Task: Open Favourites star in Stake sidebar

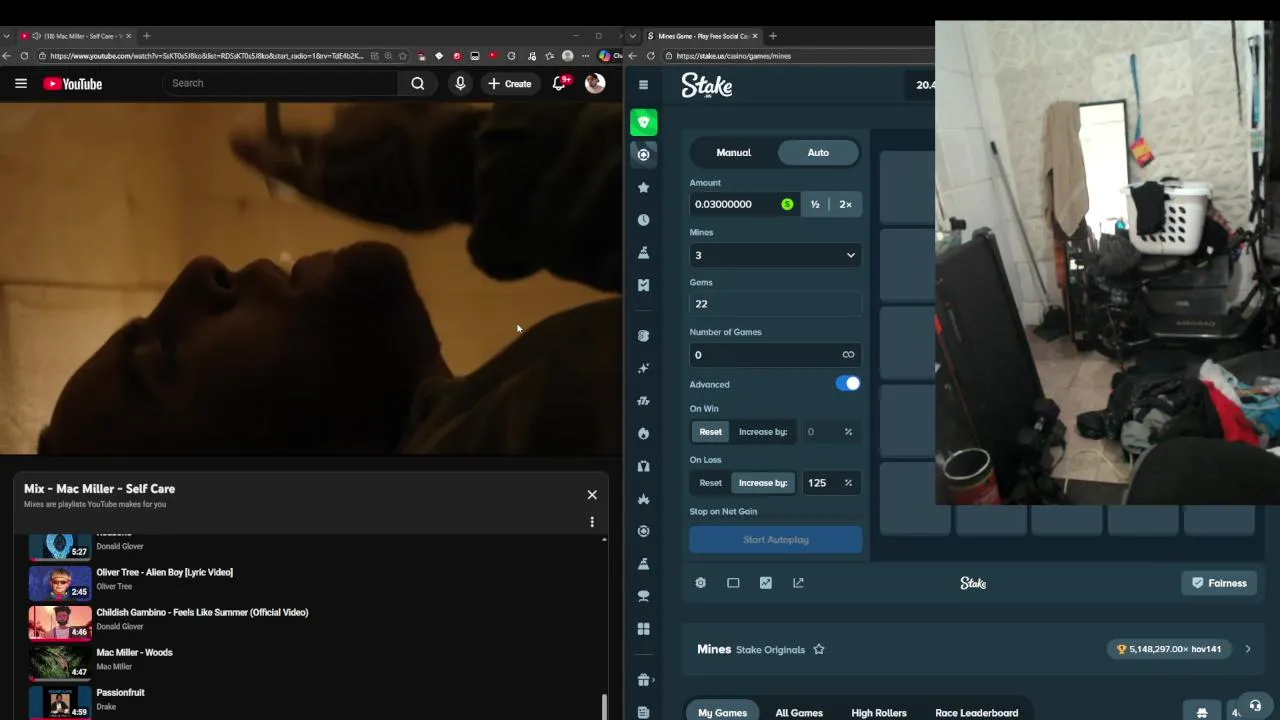Action: click(x=644, y=187)
